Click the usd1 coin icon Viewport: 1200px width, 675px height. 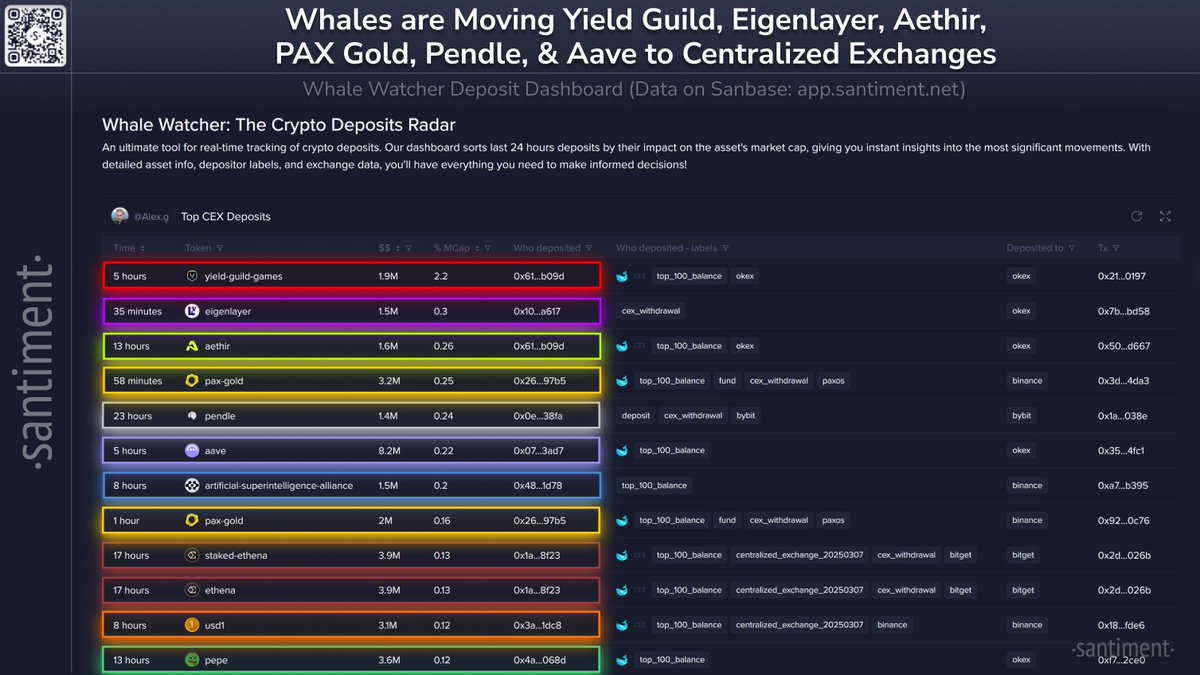[192, 625]
